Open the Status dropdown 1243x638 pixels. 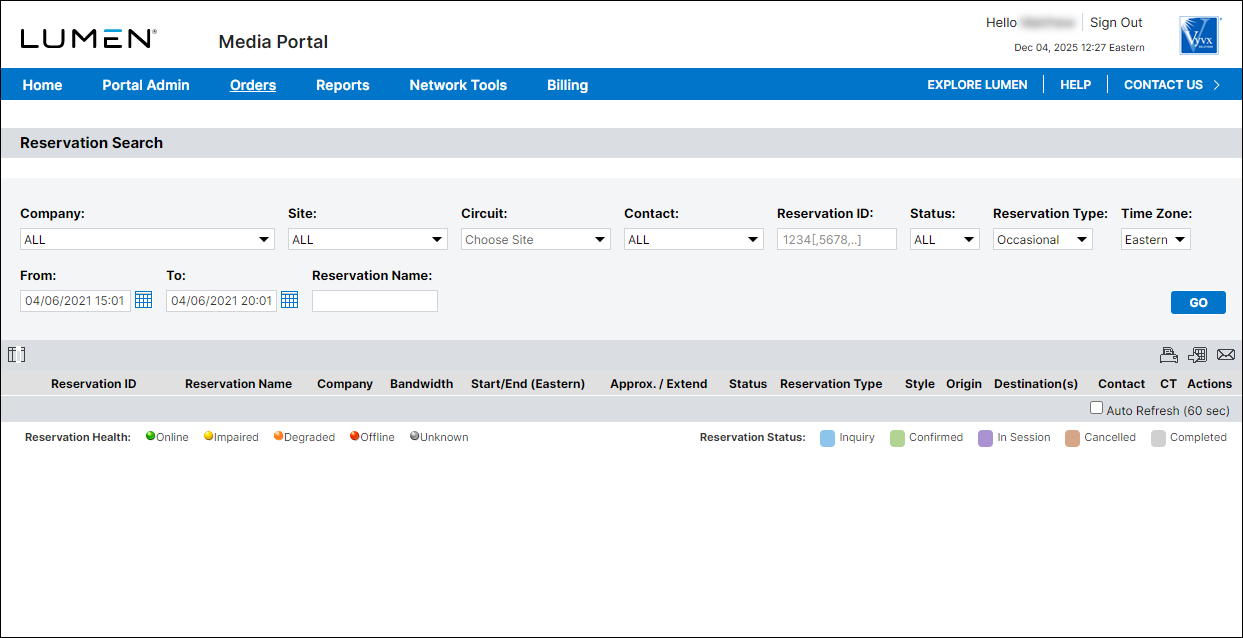(x=944, y=240)
